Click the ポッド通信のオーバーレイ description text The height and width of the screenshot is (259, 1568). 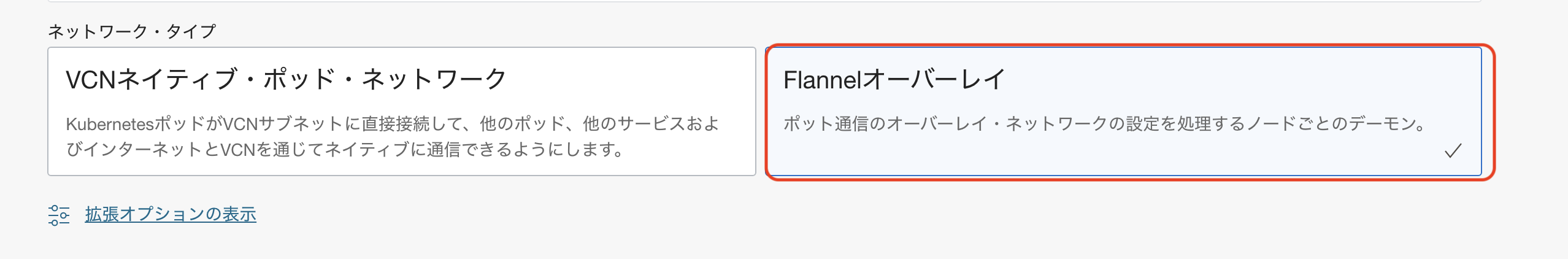(x=1104, y=124)
